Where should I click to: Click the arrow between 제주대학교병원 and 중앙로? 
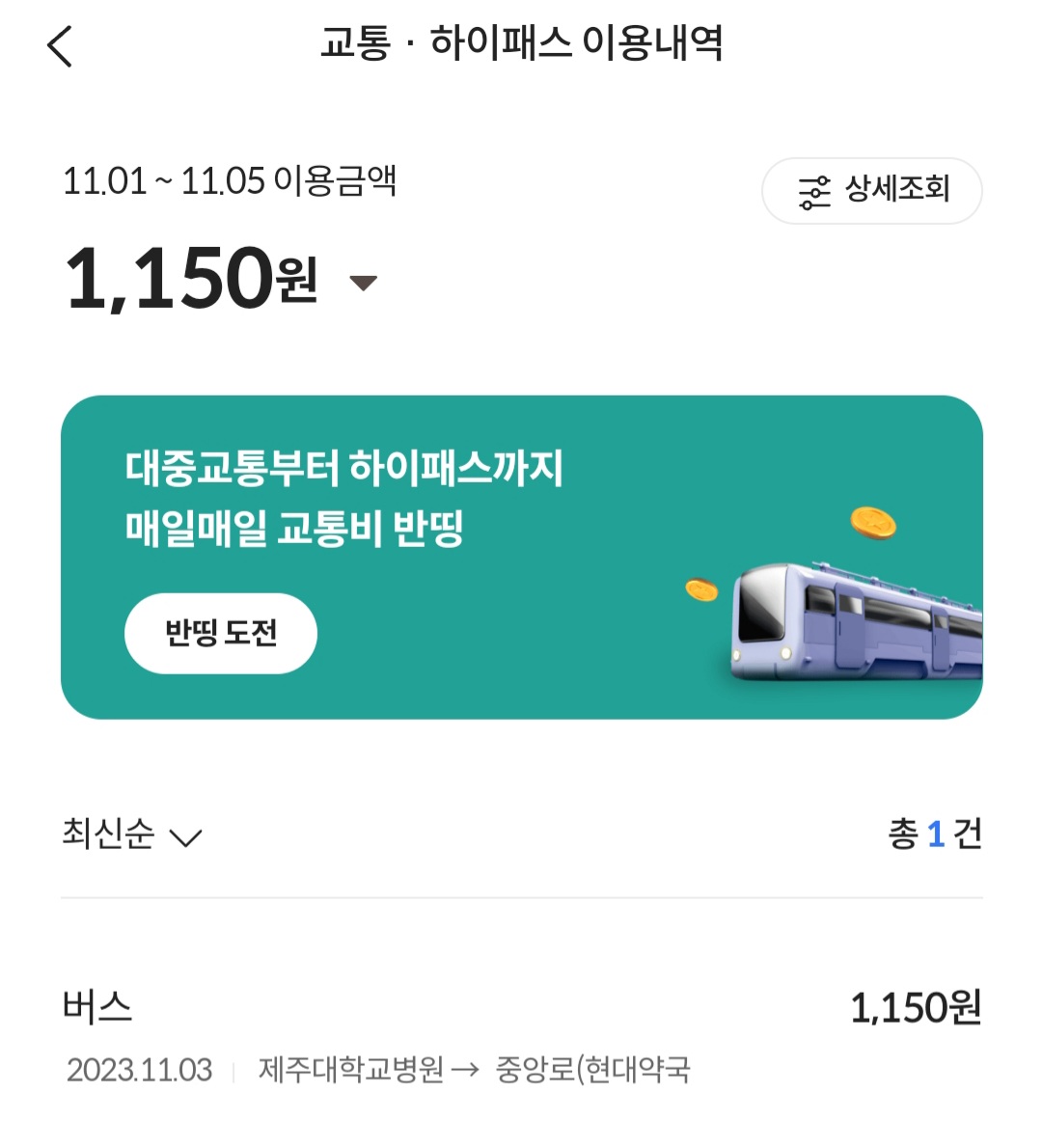[x=465, y=1070]
